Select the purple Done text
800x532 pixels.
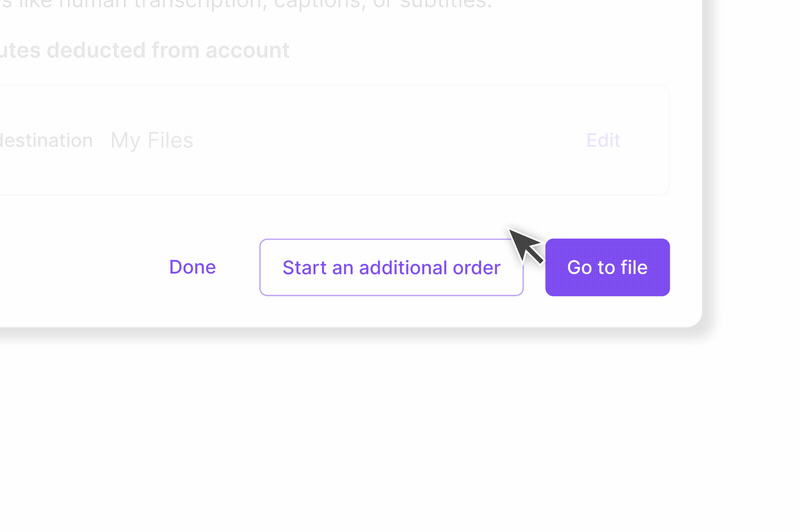click(192, 267)
